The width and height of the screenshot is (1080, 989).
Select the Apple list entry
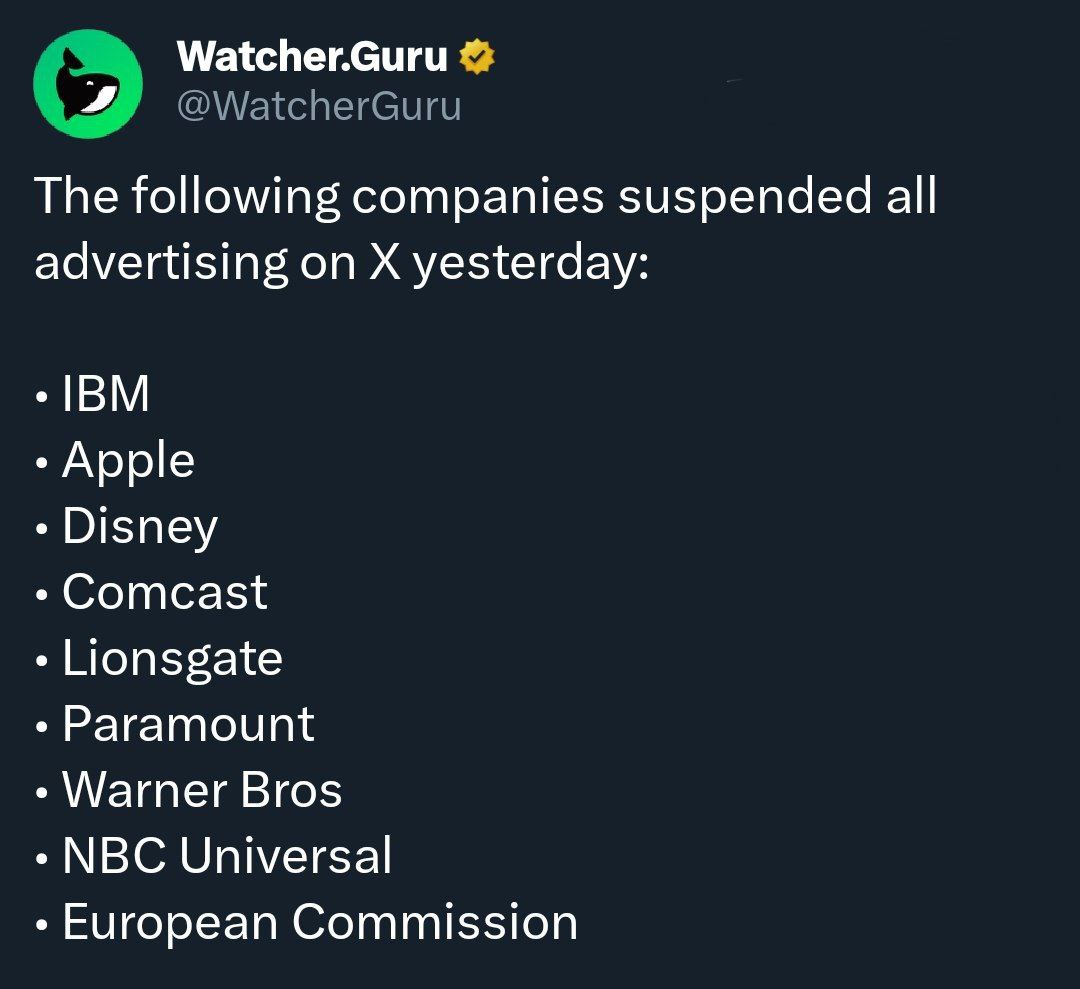pyautogui.click(x=128, y=460)
